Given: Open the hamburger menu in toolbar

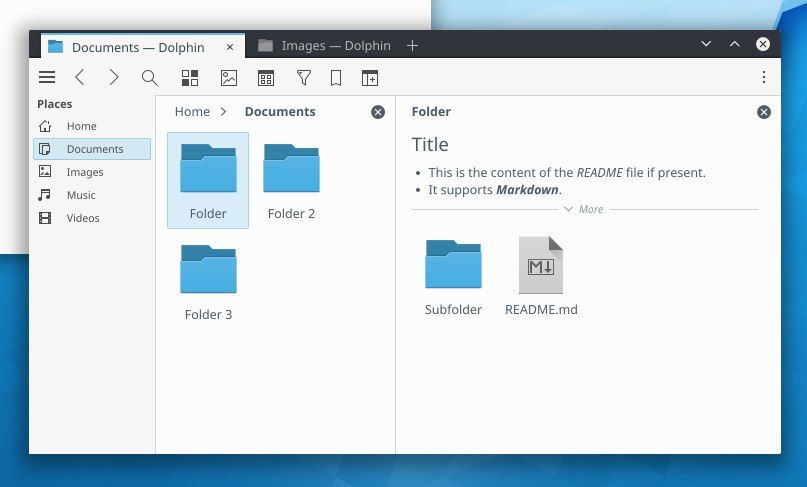Looking at the screenshot, I should pos(47,77).
